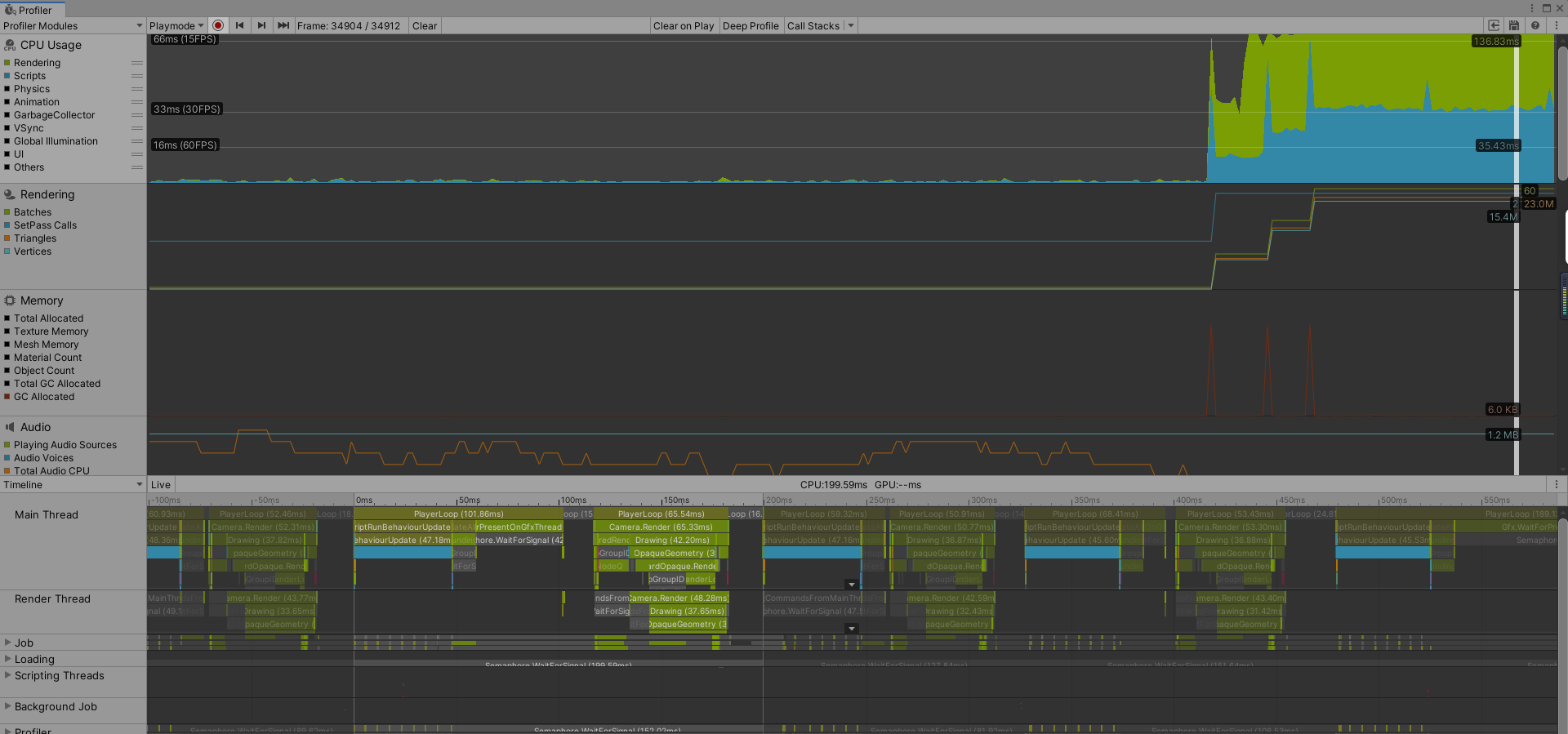Toggle the Live button in timeline
This screenshot has width=1568, height=734.
(161, 485)
